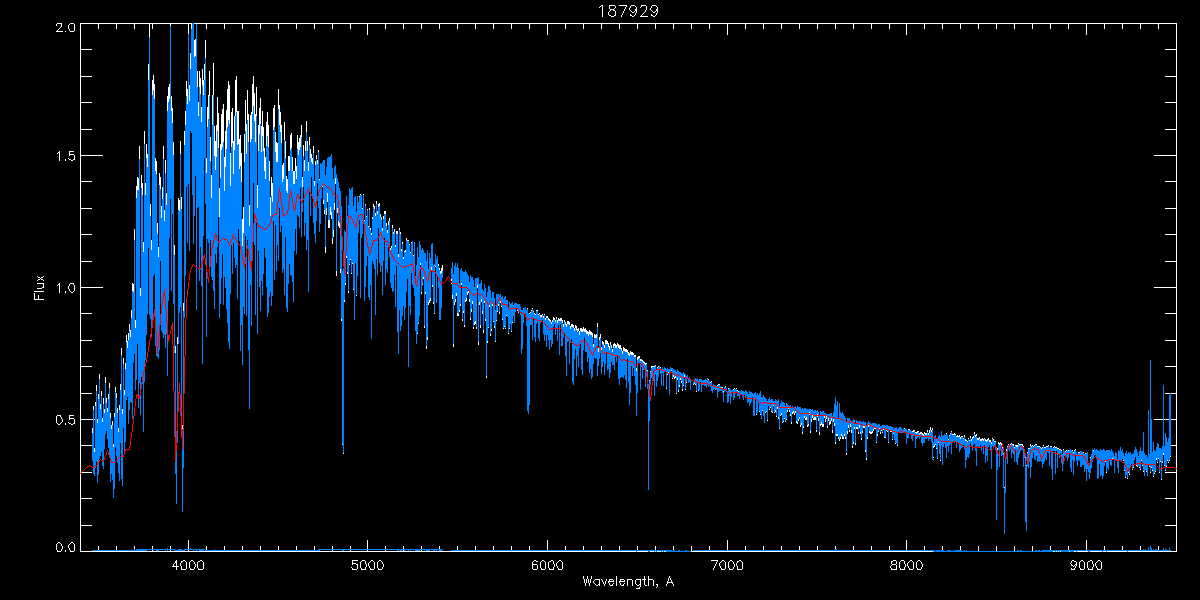Click the Flux y-axis label

[x=40, y=288]
